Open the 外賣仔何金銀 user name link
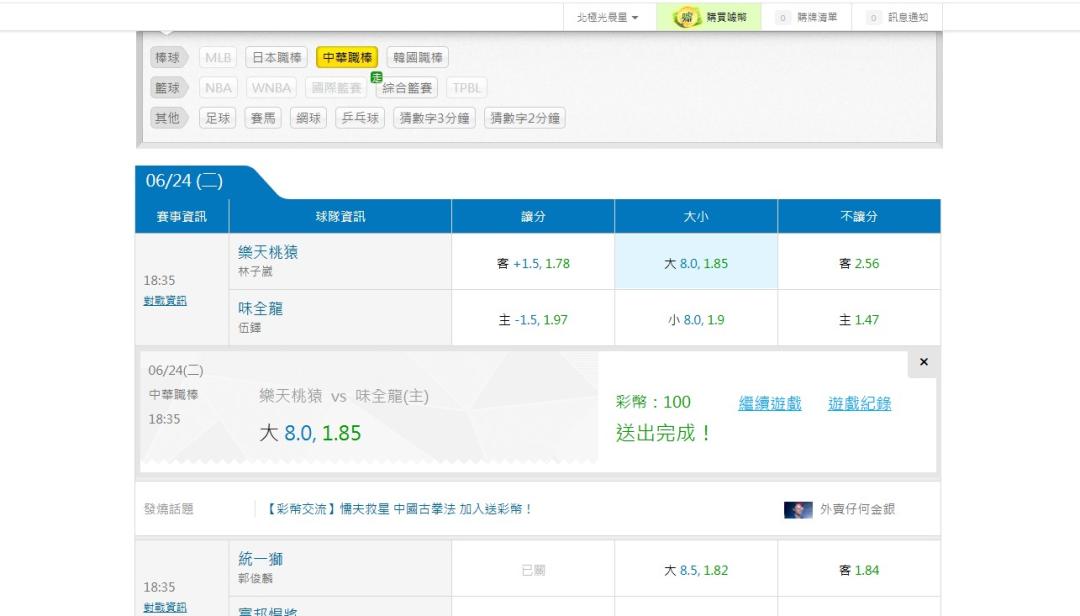1080x616 pixels. [857, 509]
